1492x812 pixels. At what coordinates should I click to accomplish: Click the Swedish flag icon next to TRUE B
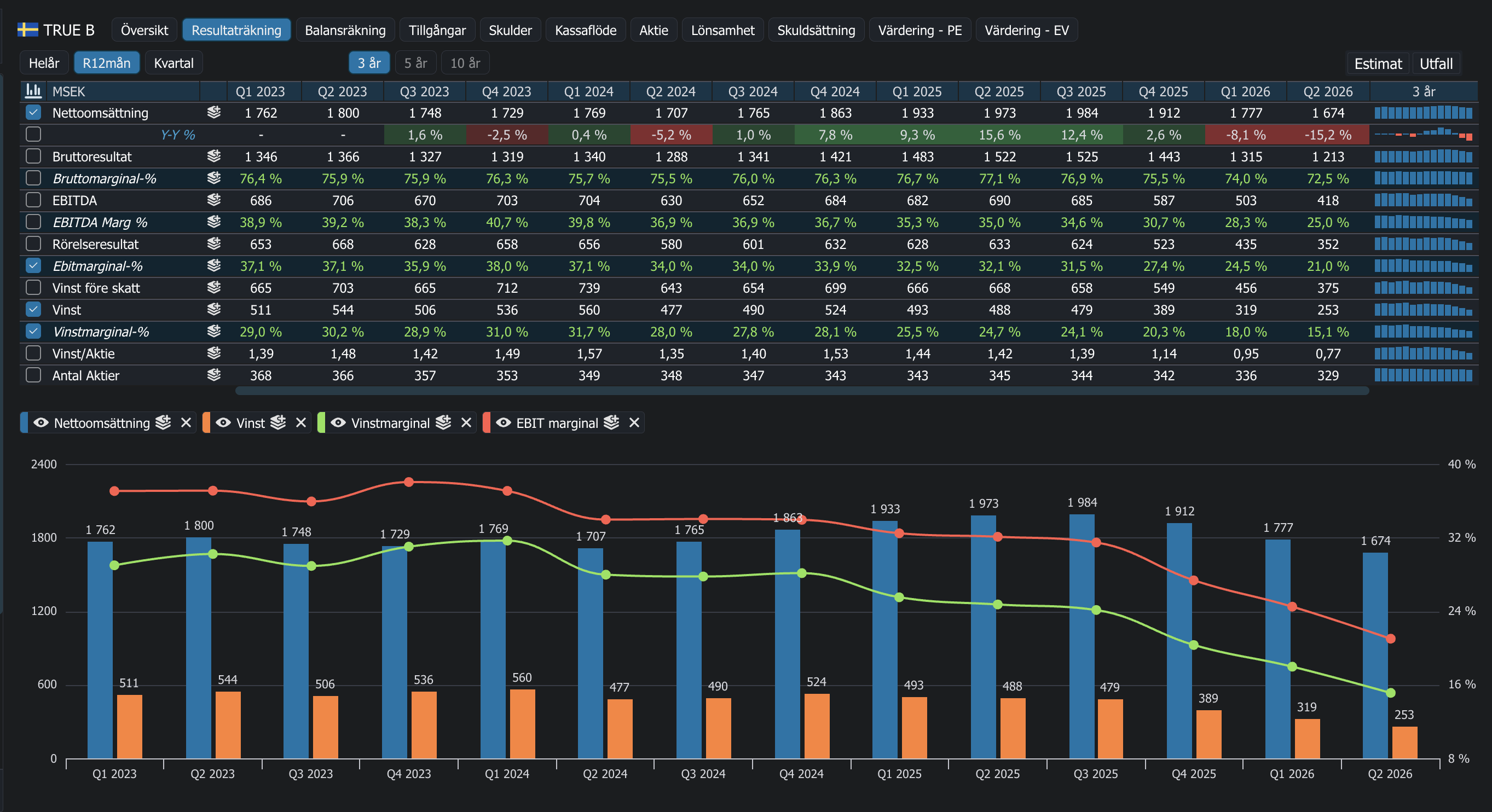[27, 30]
